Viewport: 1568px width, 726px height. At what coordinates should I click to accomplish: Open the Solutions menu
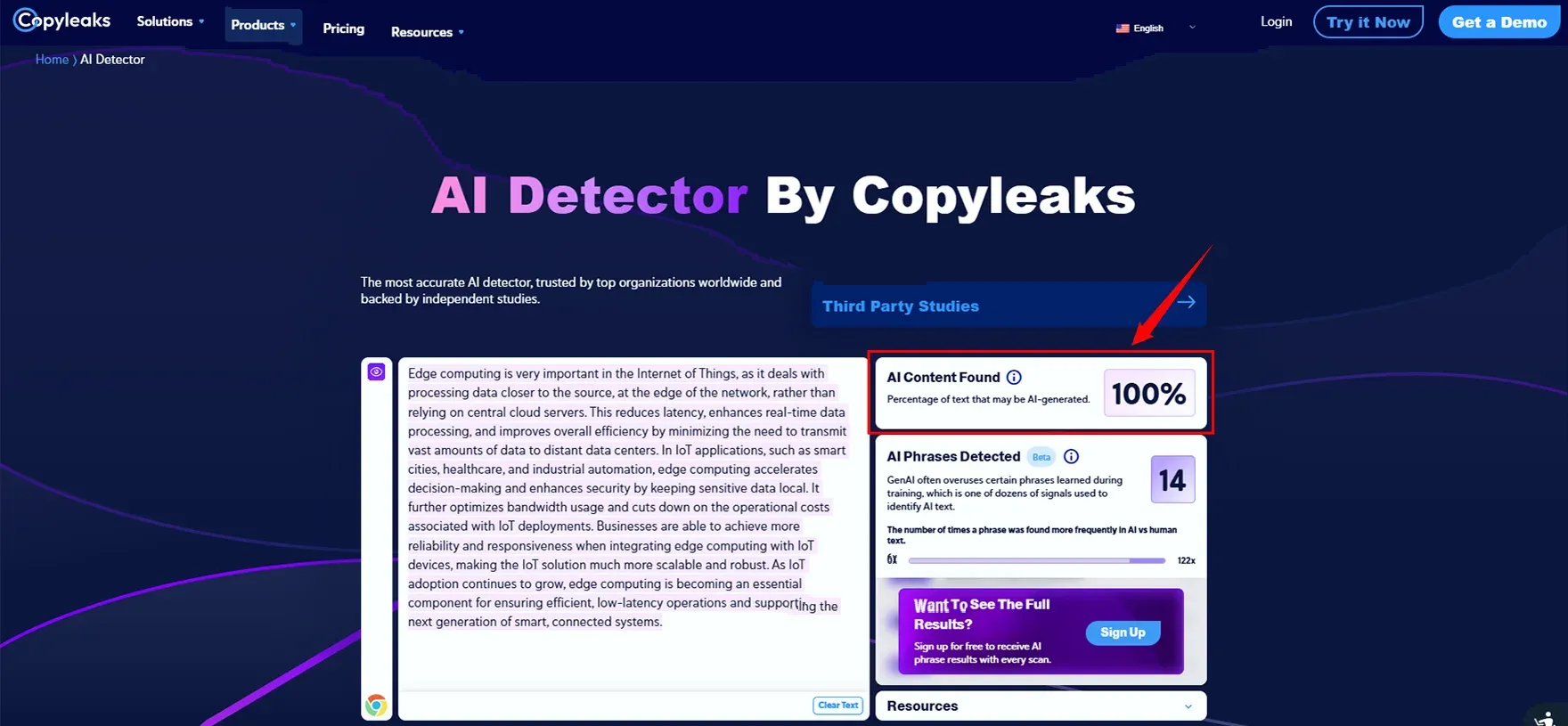coord(170,21)
